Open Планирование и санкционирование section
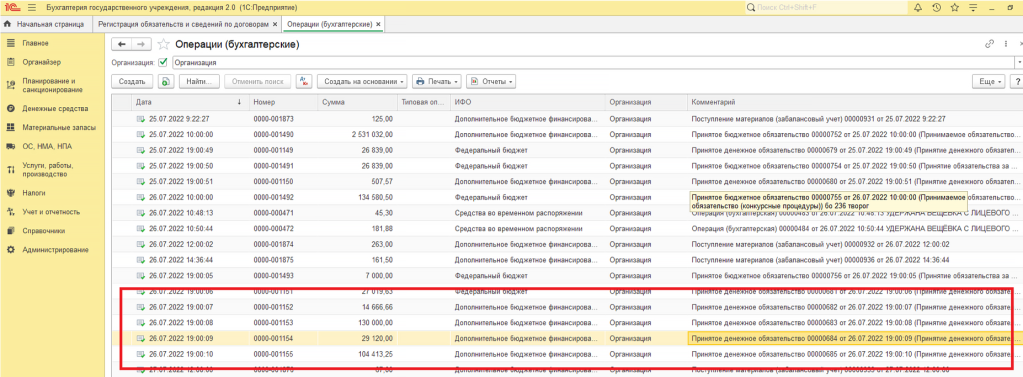This screenshot has width=1023, height=377. coord(52,85)
